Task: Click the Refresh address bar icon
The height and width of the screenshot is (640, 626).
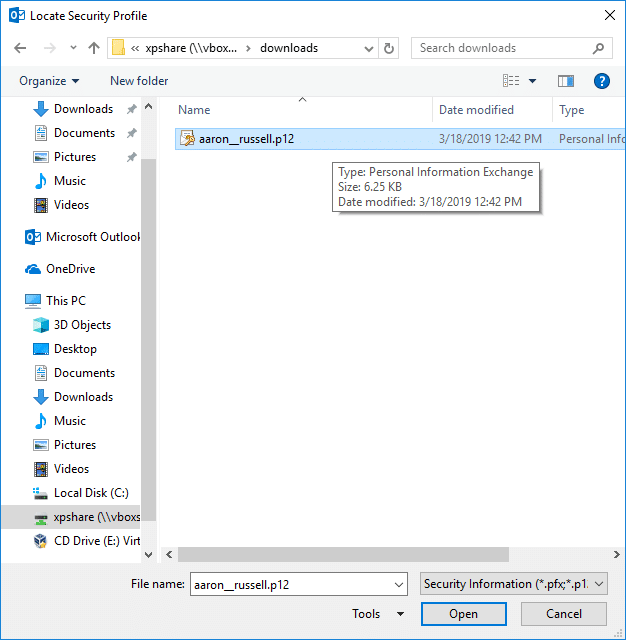Action: coord(389,48)
